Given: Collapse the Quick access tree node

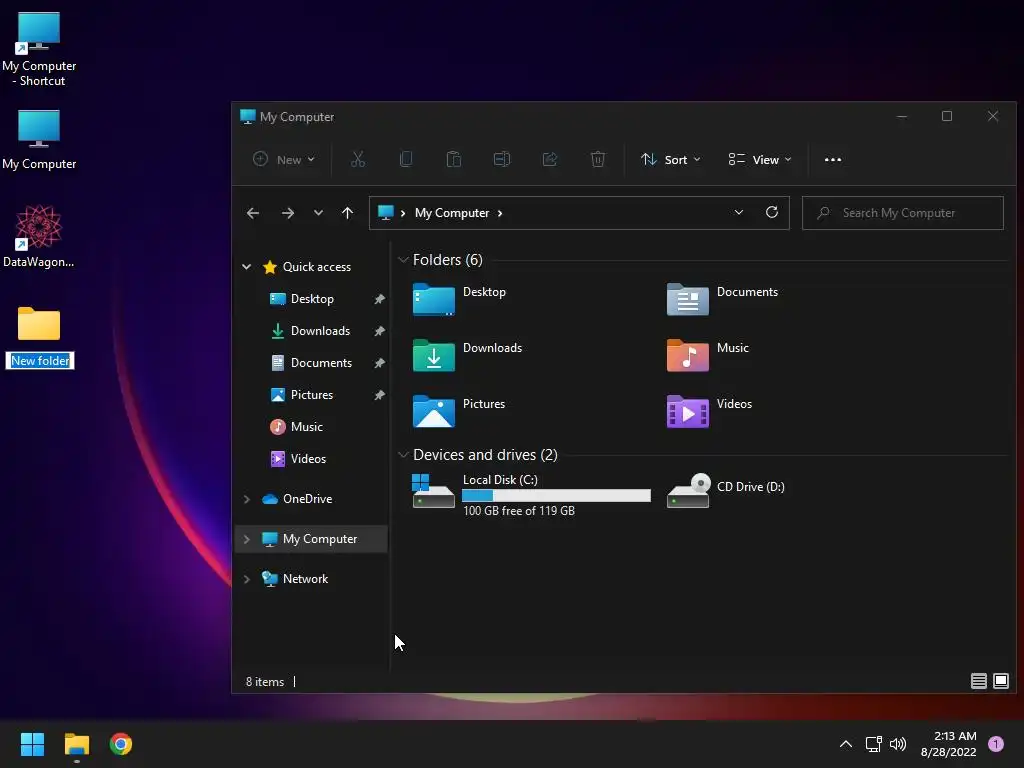Looking at the screenshot, I should [x=246, y=266].
